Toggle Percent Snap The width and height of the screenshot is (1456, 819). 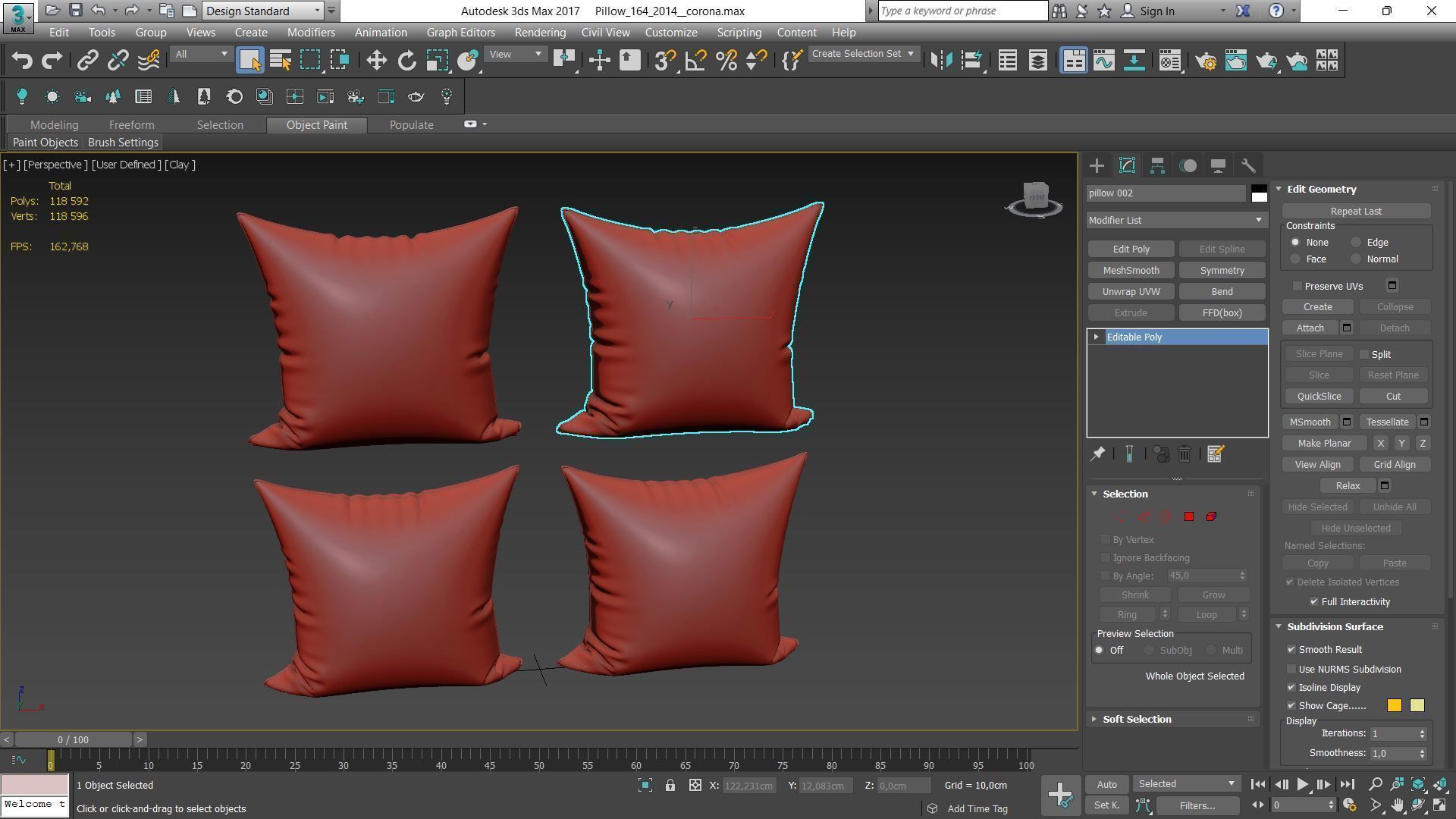coord(726,61)
